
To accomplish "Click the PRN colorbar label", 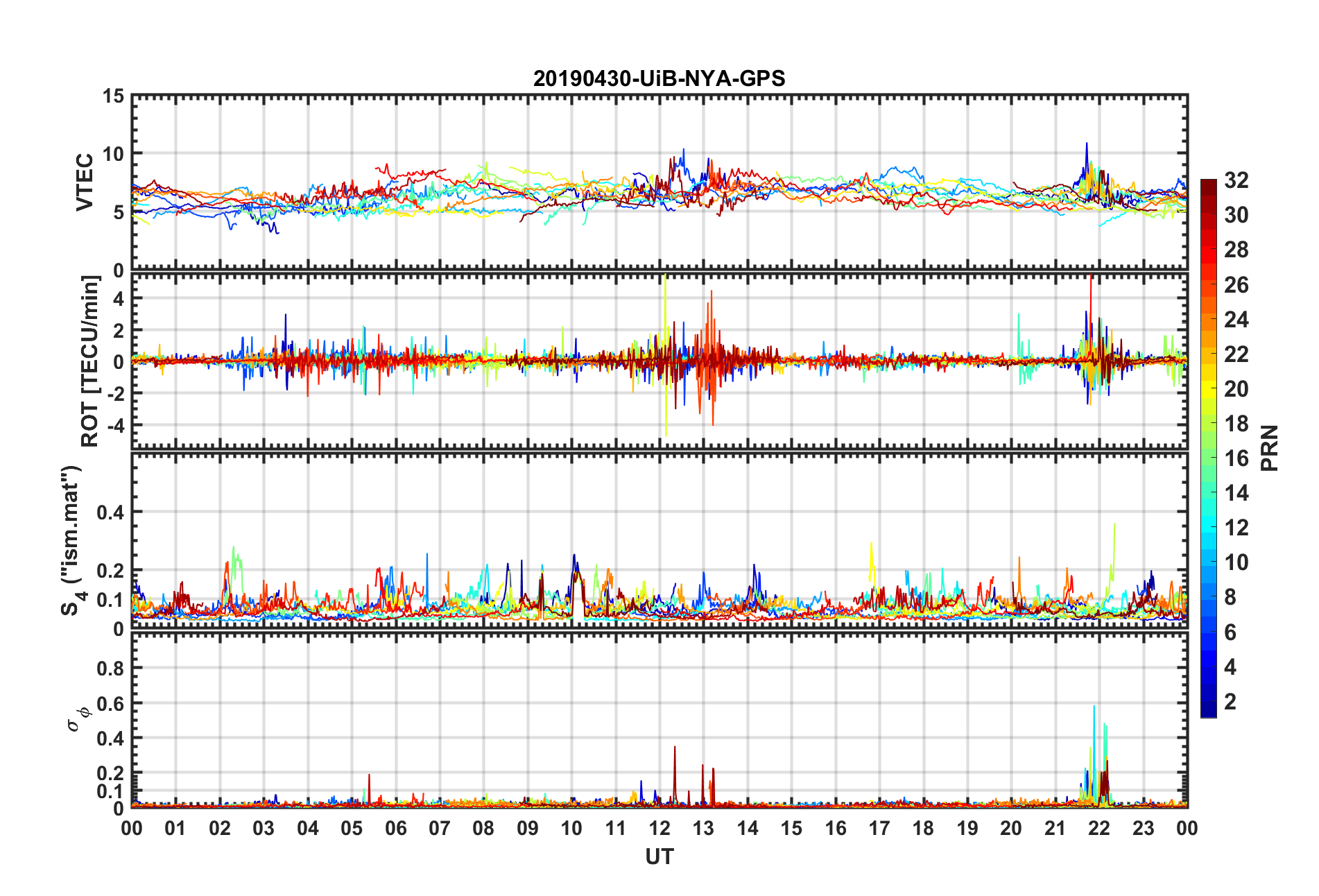I will click(1269, 448).
